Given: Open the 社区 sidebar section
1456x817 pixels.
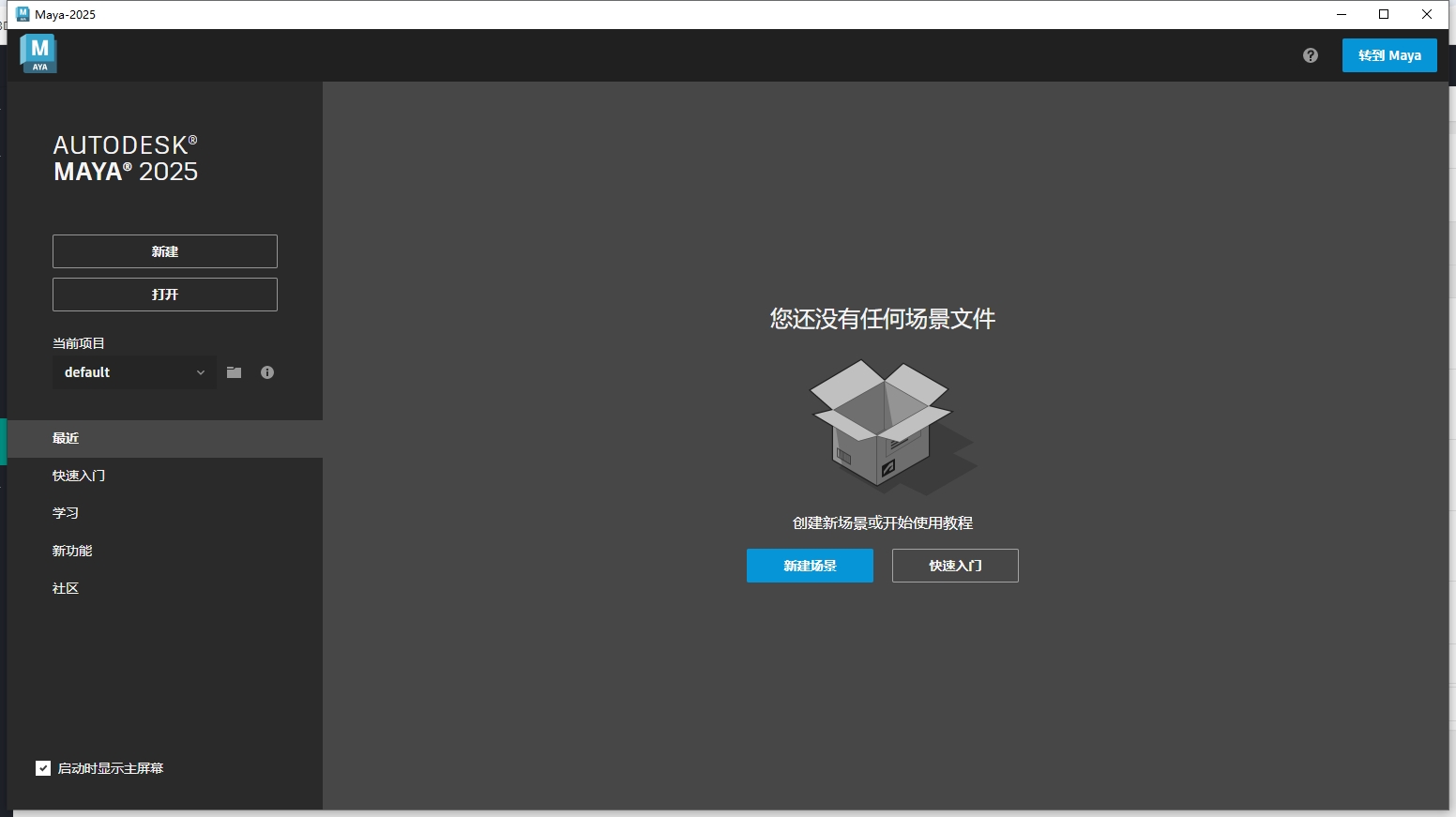Looking at the screenshot, I should pos(65,588).
